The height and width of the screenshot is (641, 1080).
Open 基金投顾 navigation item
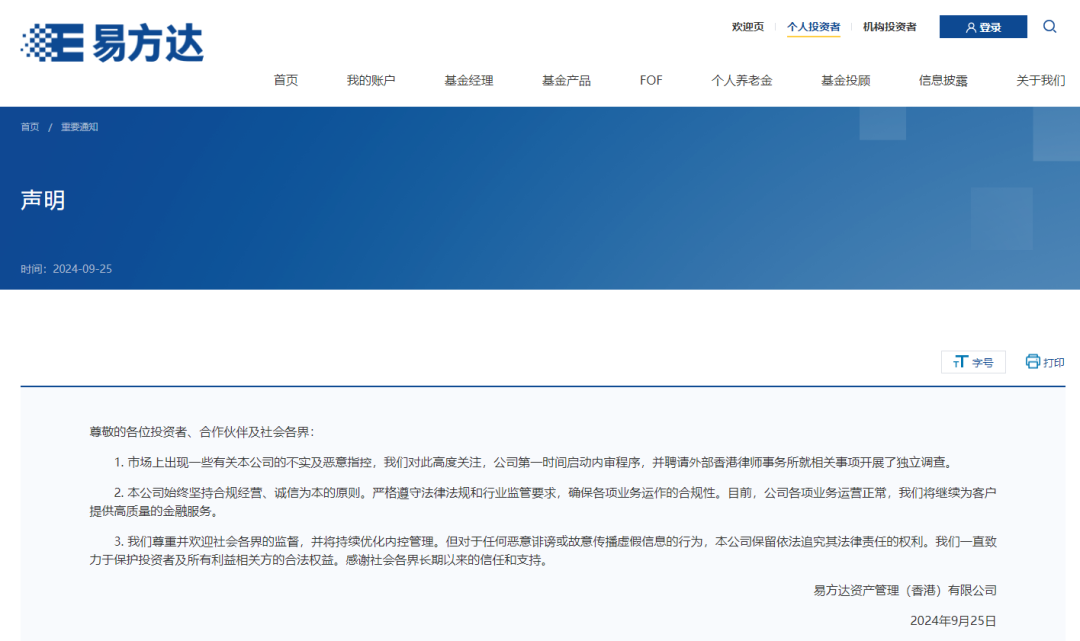click(x=845, y=81)
